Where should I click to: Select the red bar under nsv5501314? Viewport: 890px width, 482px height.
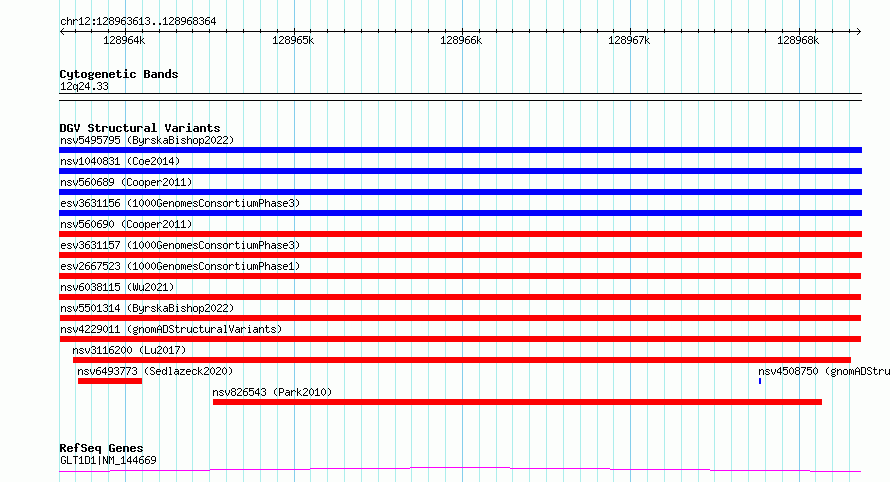pos(460,318)
